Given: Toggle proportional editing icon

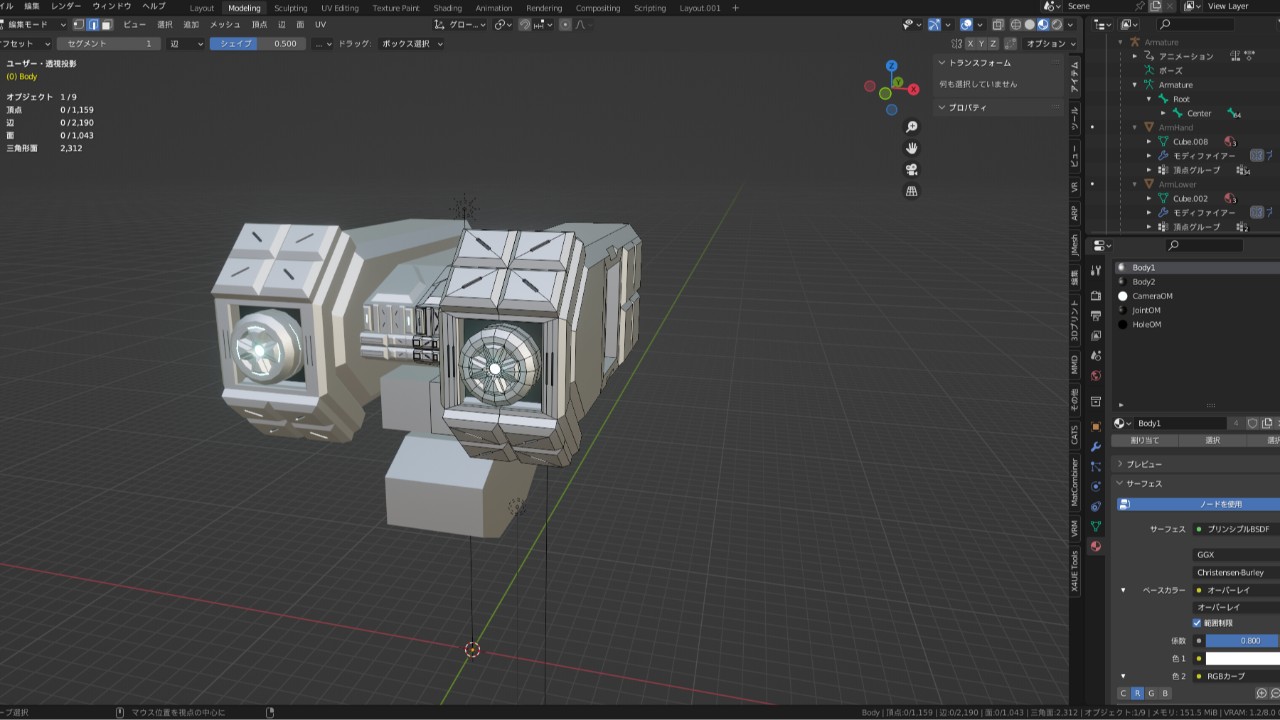Looking at the screenshot, I should (x=565, y=25).
